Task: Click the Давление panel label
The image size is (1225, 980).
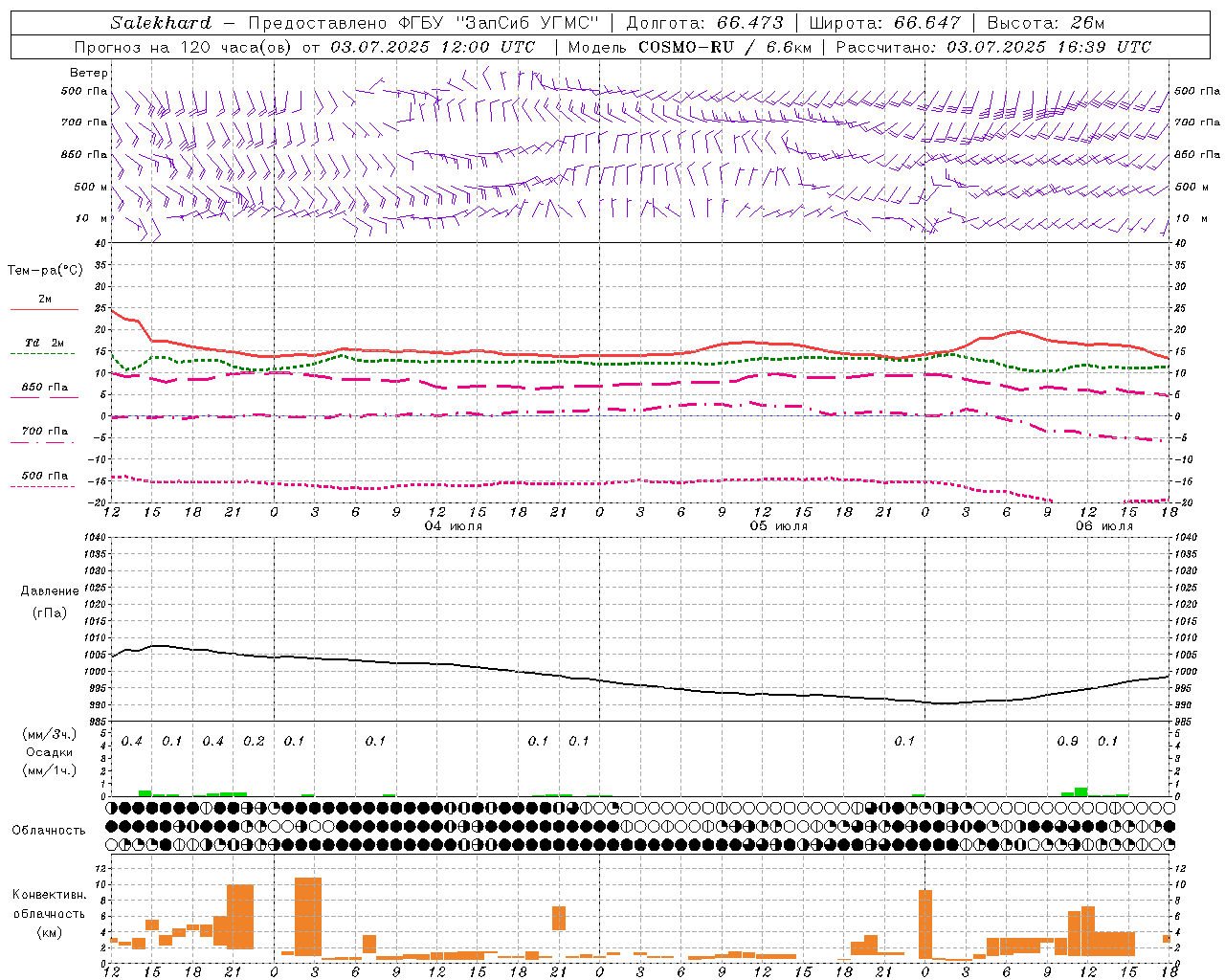Action: click(50, 591)
